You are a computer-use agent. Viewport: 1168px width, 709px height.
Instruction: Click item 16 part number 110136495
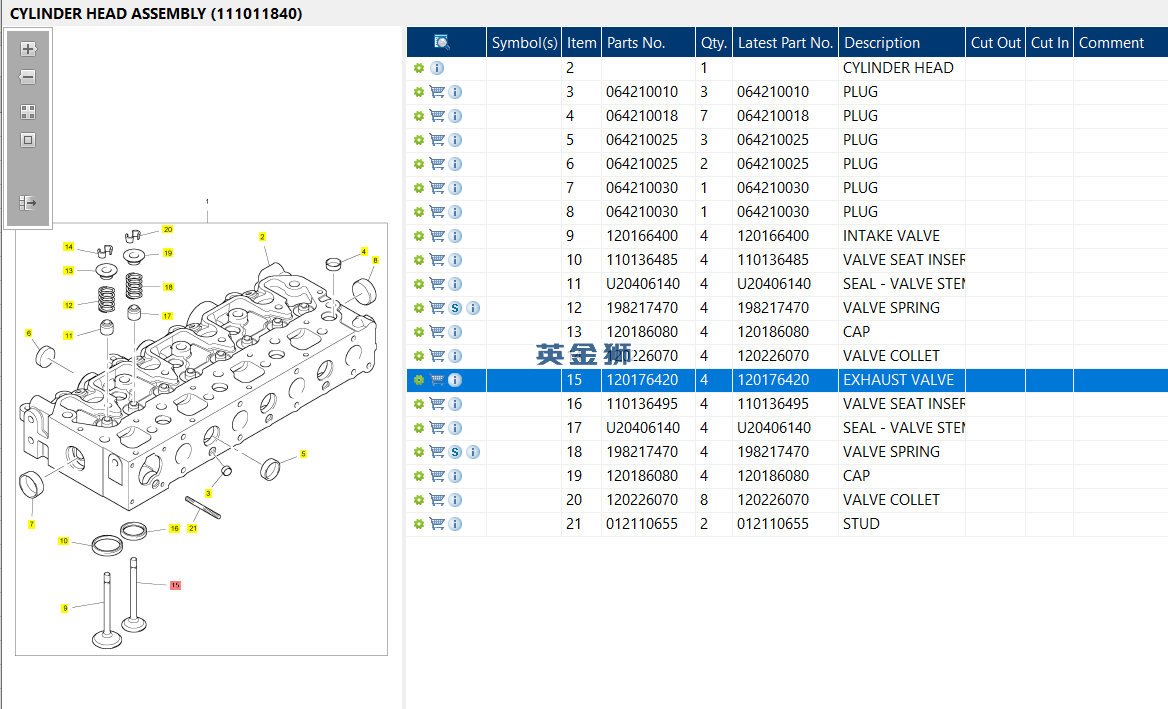click(x=641, y=404)
